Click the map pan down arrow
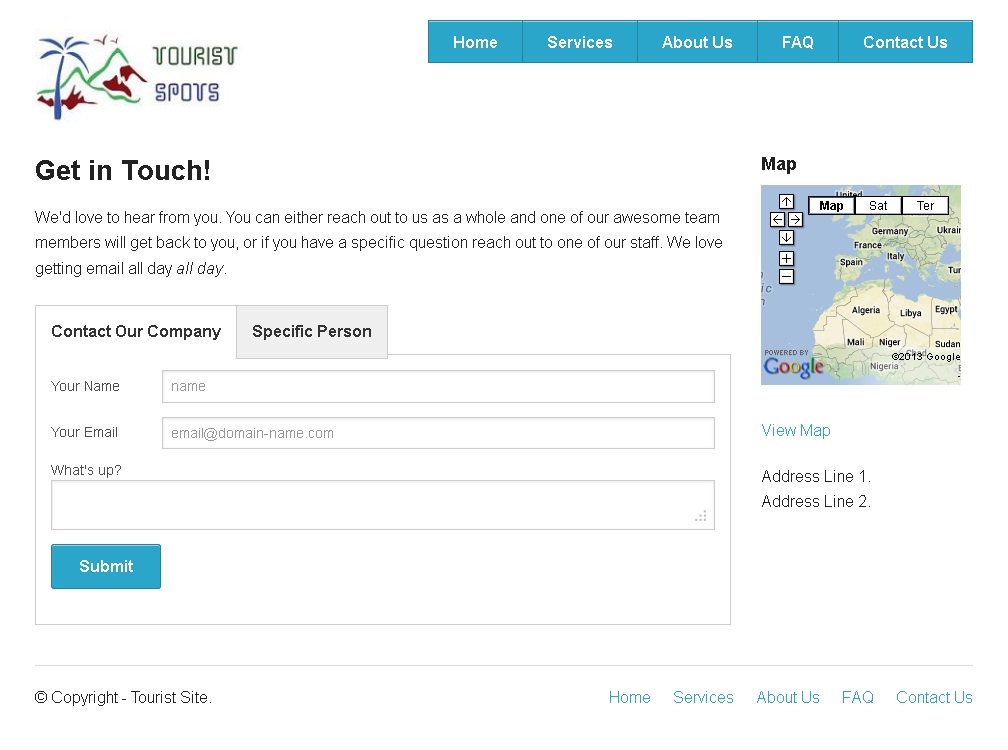Image resolution: width=1008 pixels, height=750 pixels. [x=786, y=237]
